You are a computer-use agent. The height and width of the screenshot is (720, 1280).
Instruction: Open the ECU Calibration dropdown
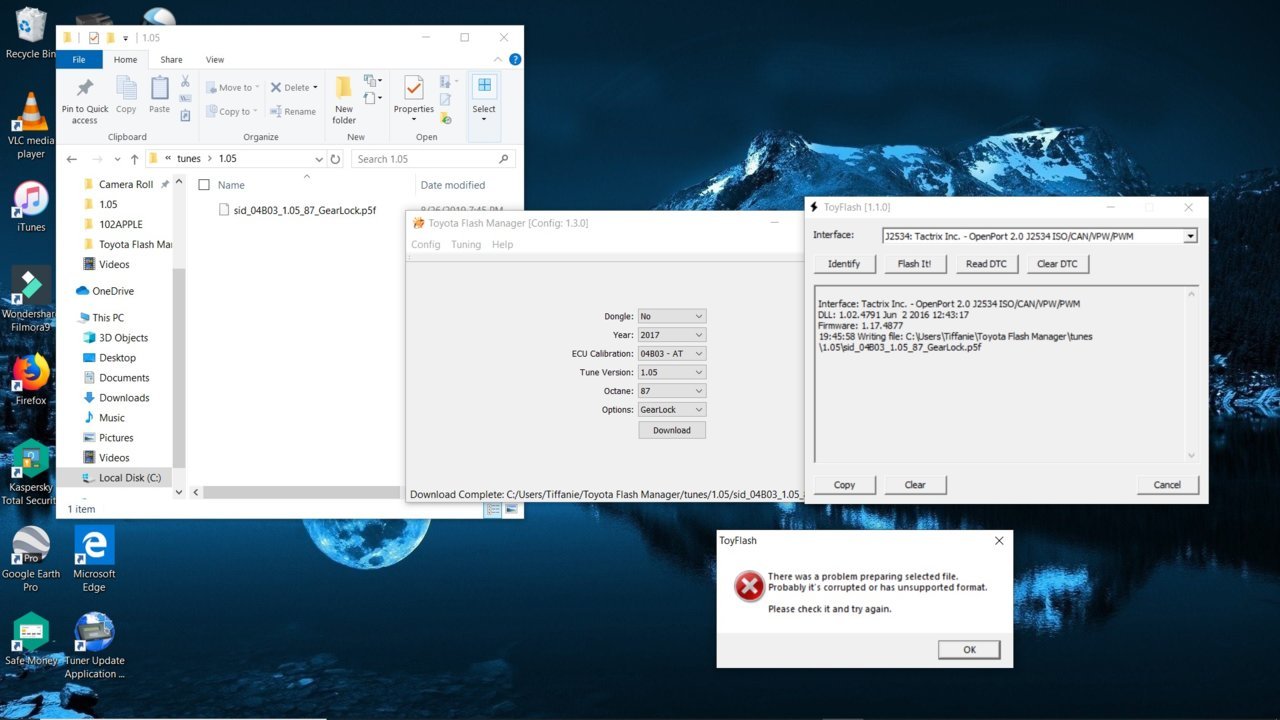[672, 353]
